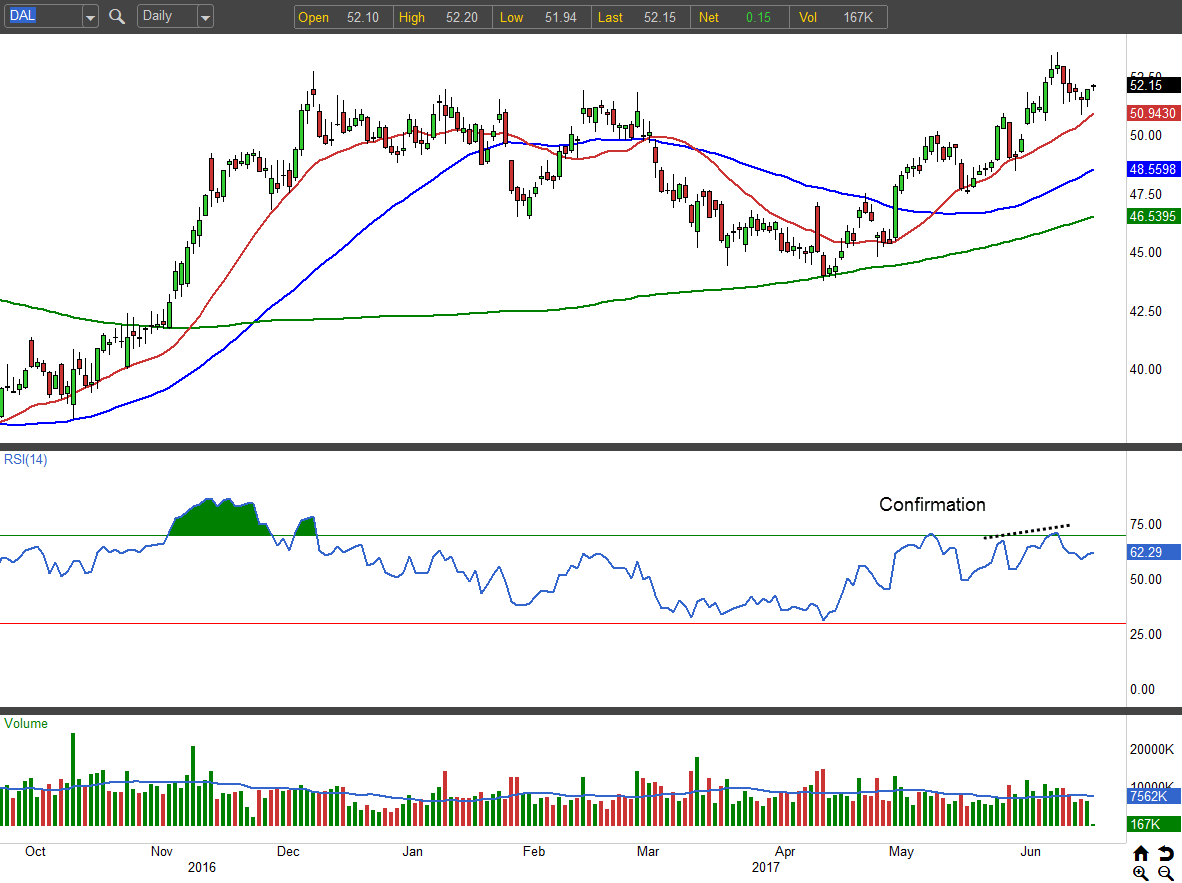The height and width of the screenshot is (883, 1182).
Task: Click the 42.50 price axis label
Action: point(1146,311)
